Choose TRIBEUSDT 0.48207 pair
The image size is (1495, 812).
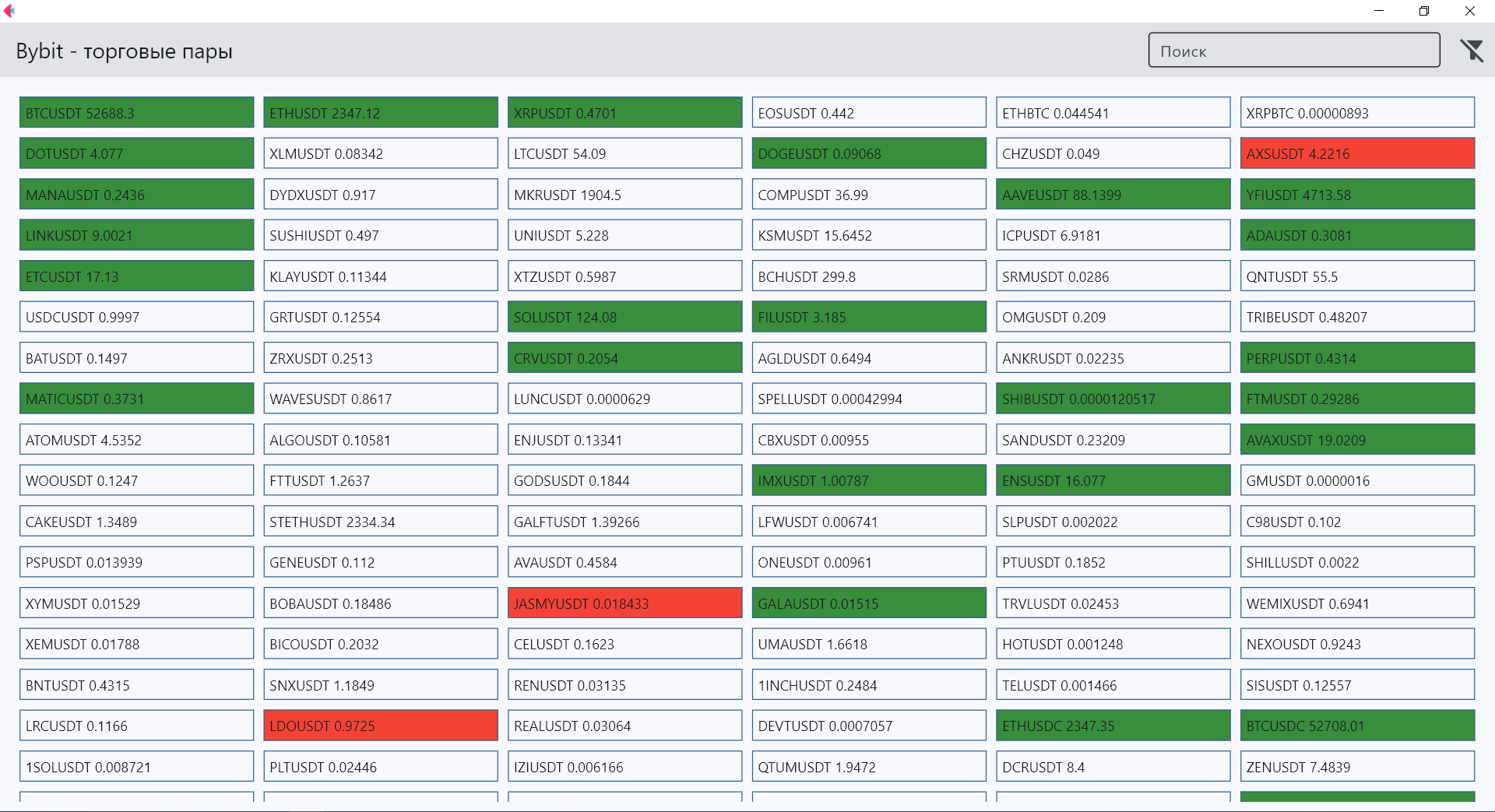[x=1357, y=317]
